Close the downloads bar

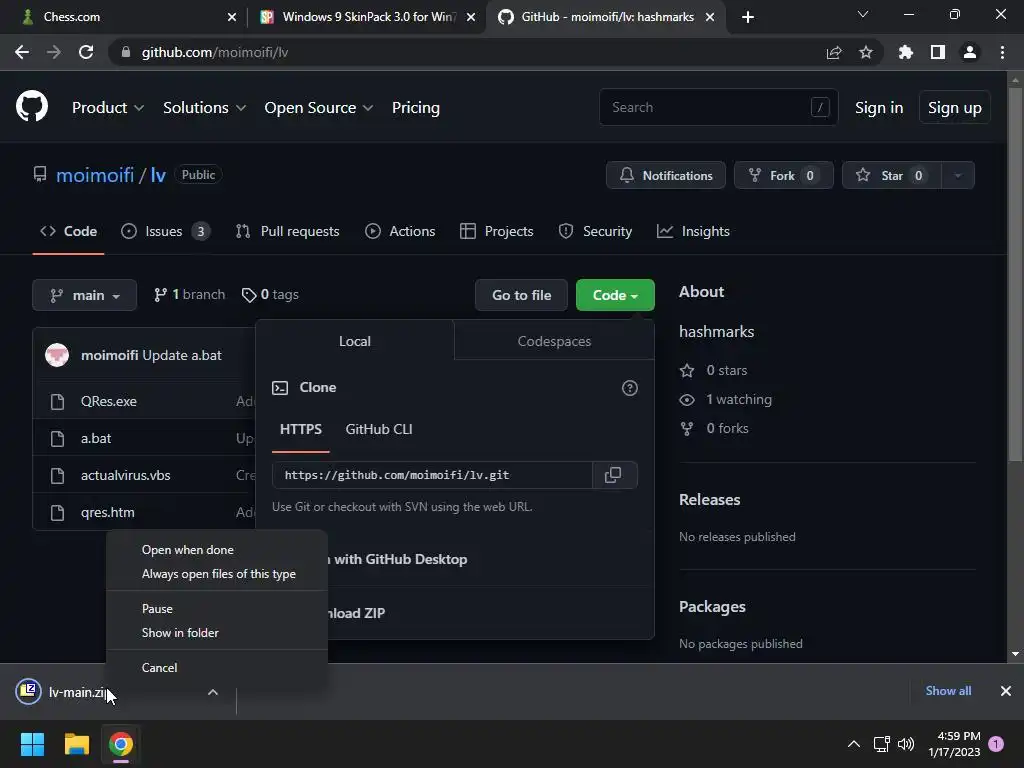tap(1006, 691)
